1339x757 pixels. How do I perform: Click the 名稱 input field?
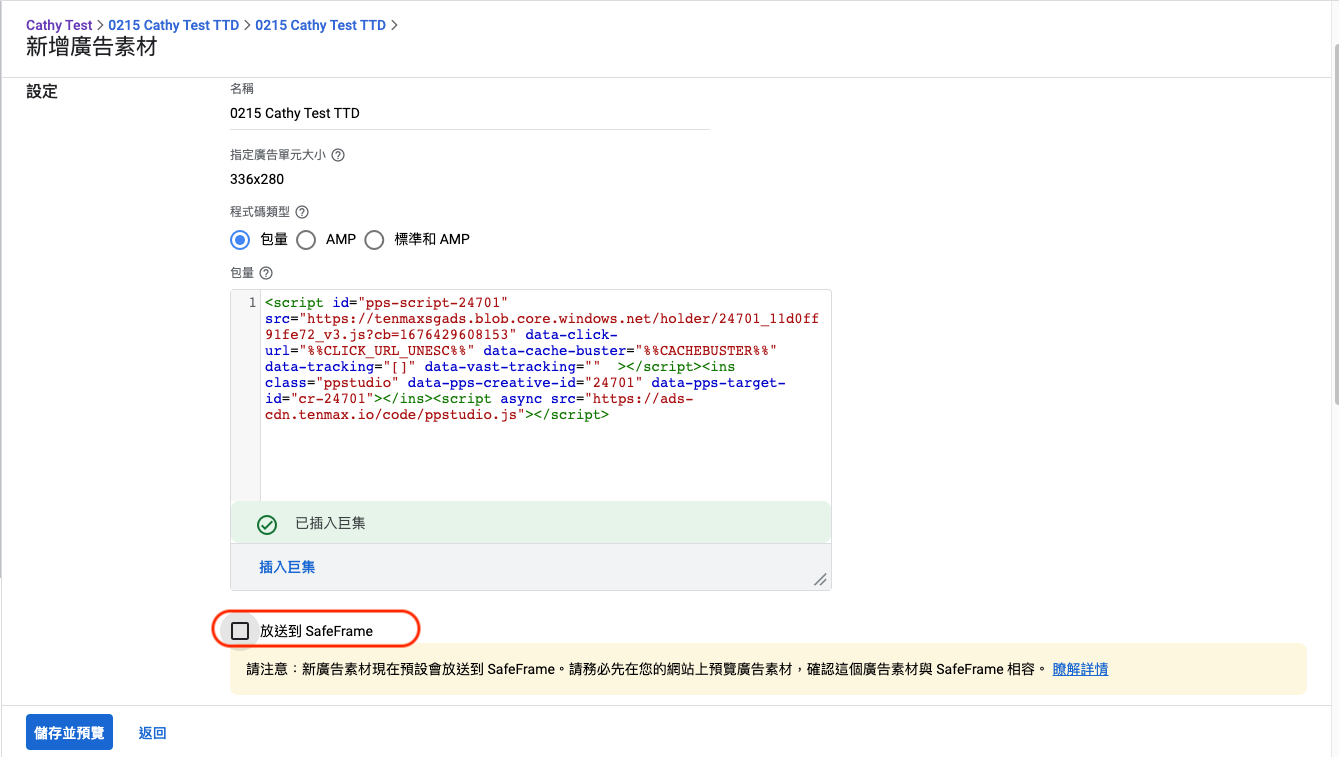pyautogui.click(x=470, y=114)
